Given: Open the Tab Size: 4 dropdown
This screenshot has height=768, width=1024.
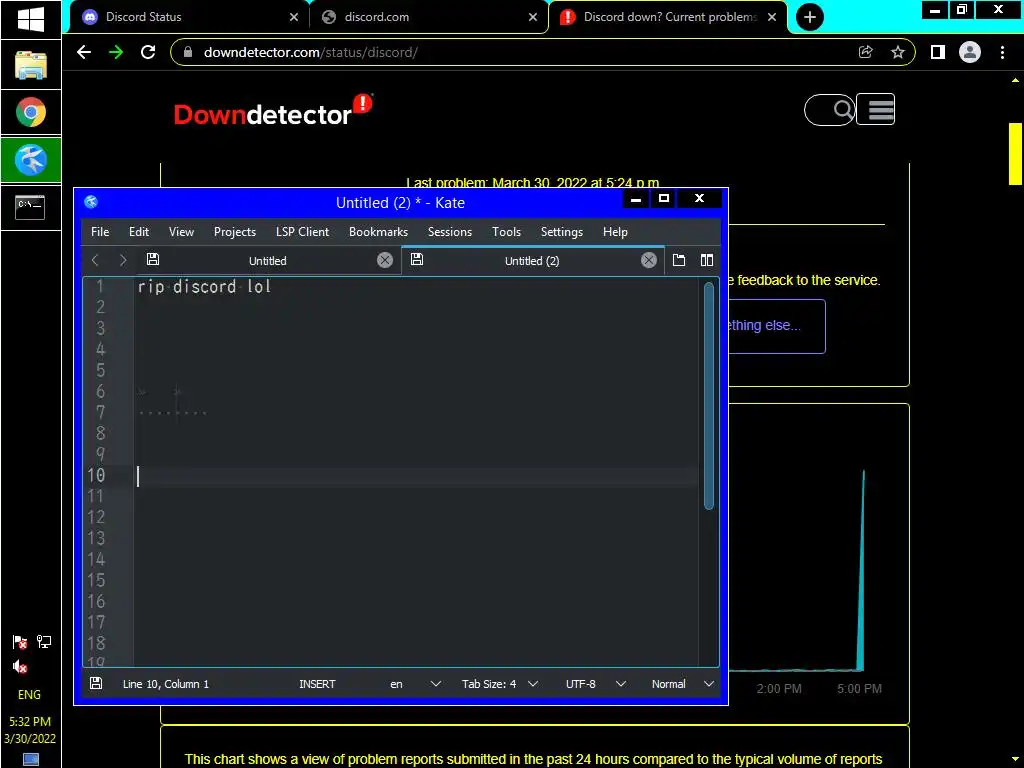Looking at the screenshot, I should [x=500, y=684].
